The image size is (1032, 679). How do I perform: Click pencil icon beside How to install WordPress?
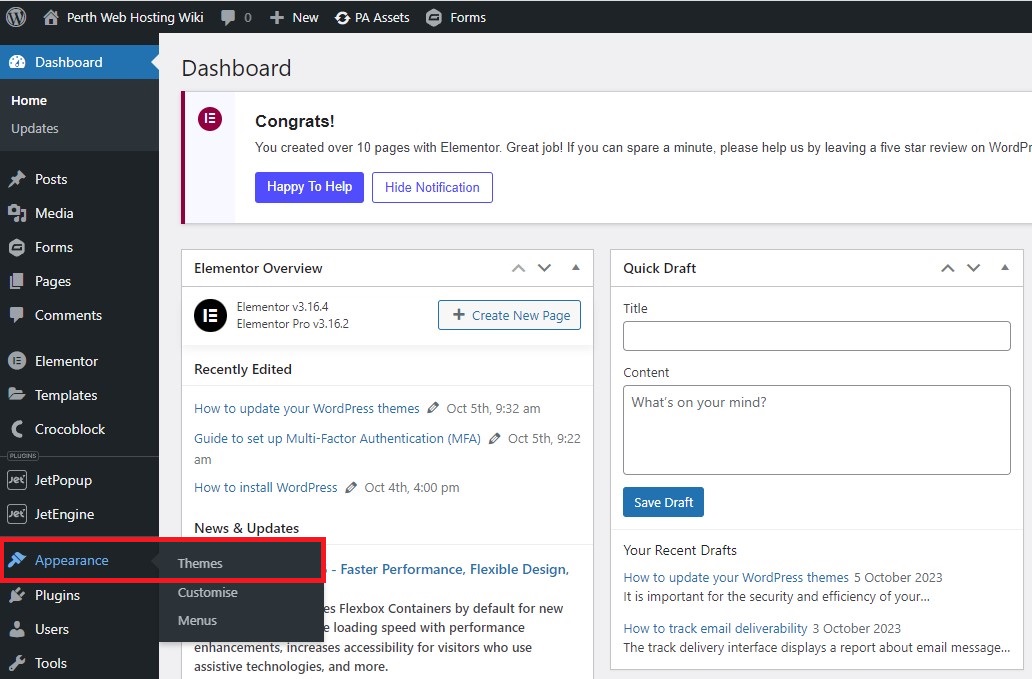point(351,488)
